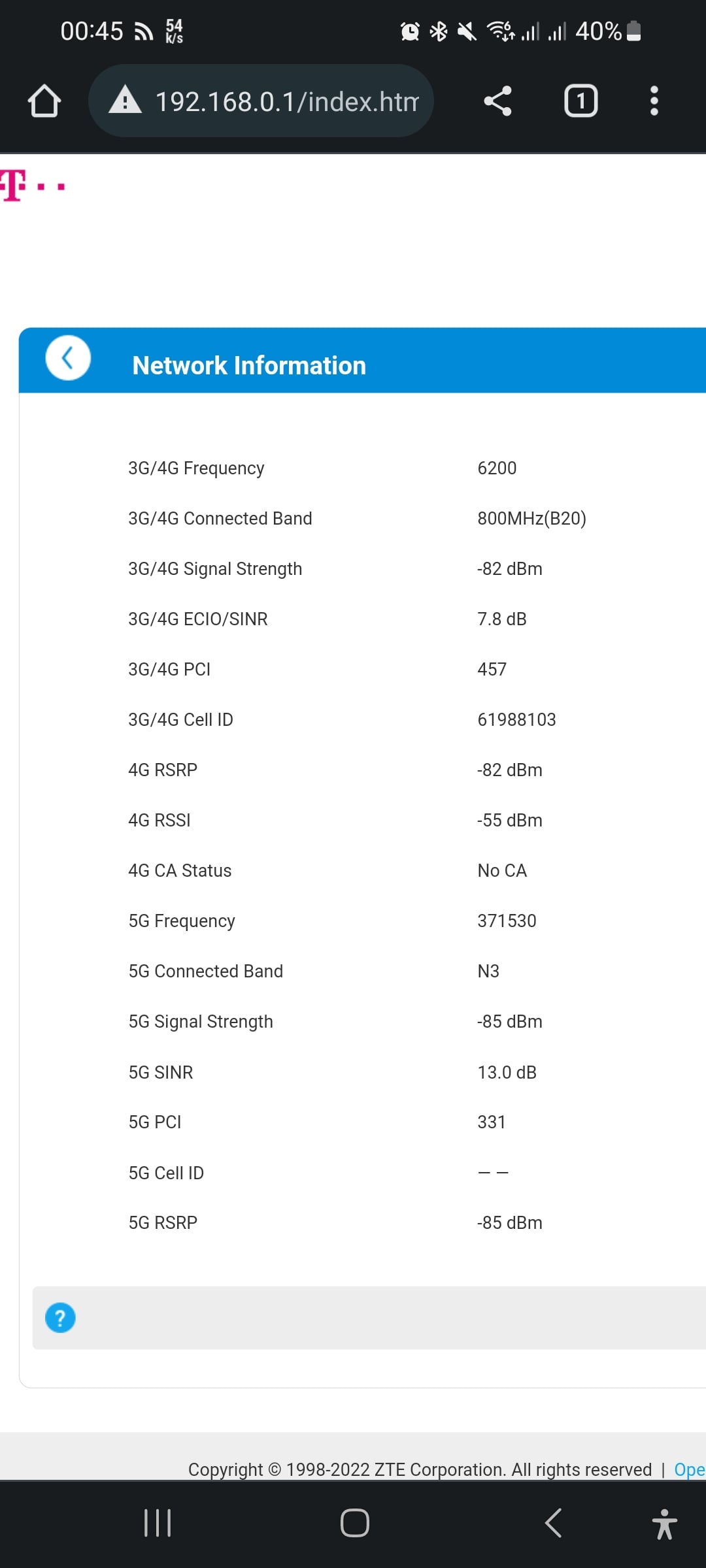
Task: Open the tab switcher showing 1 tab
Action: pyautogui.click(x=580, y=101)
